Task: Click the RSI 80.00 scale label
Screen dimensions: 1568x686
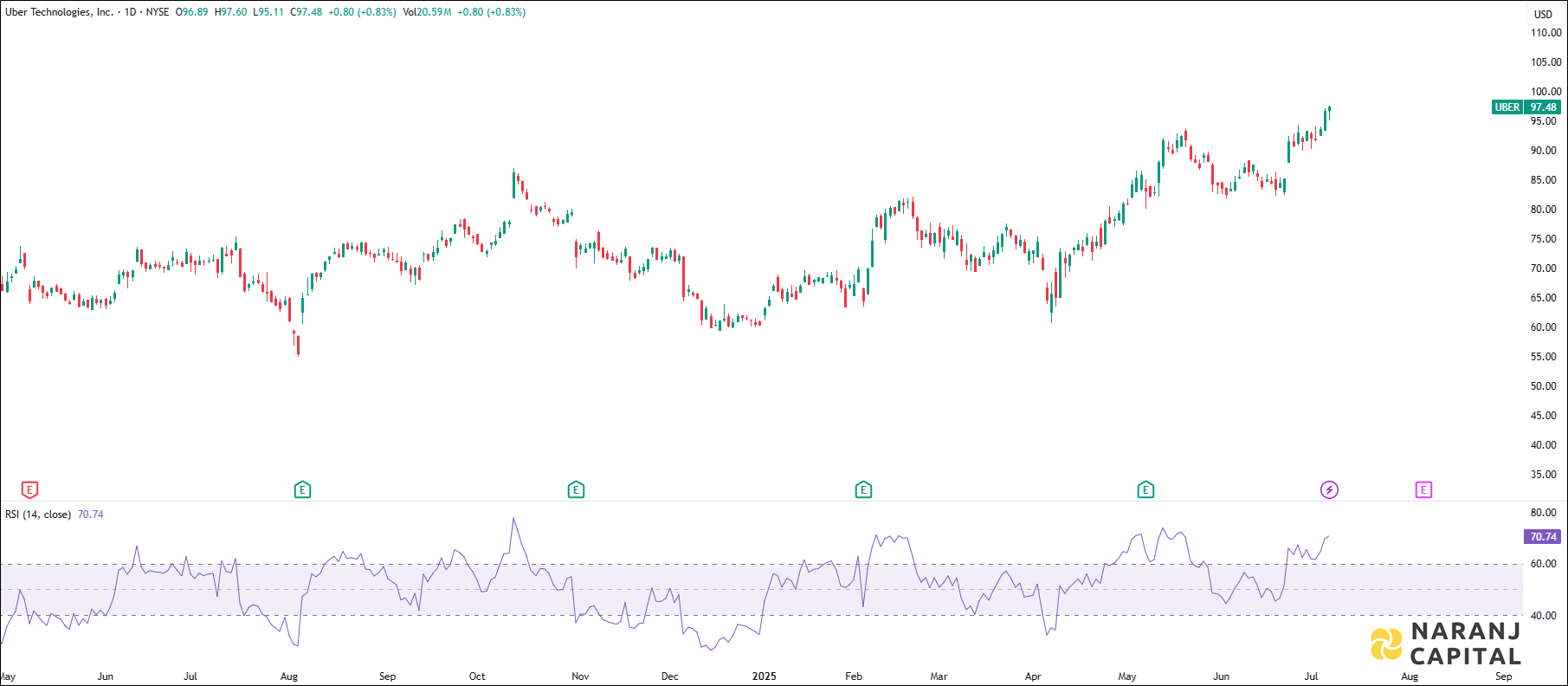Action: pyautogui.click(x=1543, y=513)
